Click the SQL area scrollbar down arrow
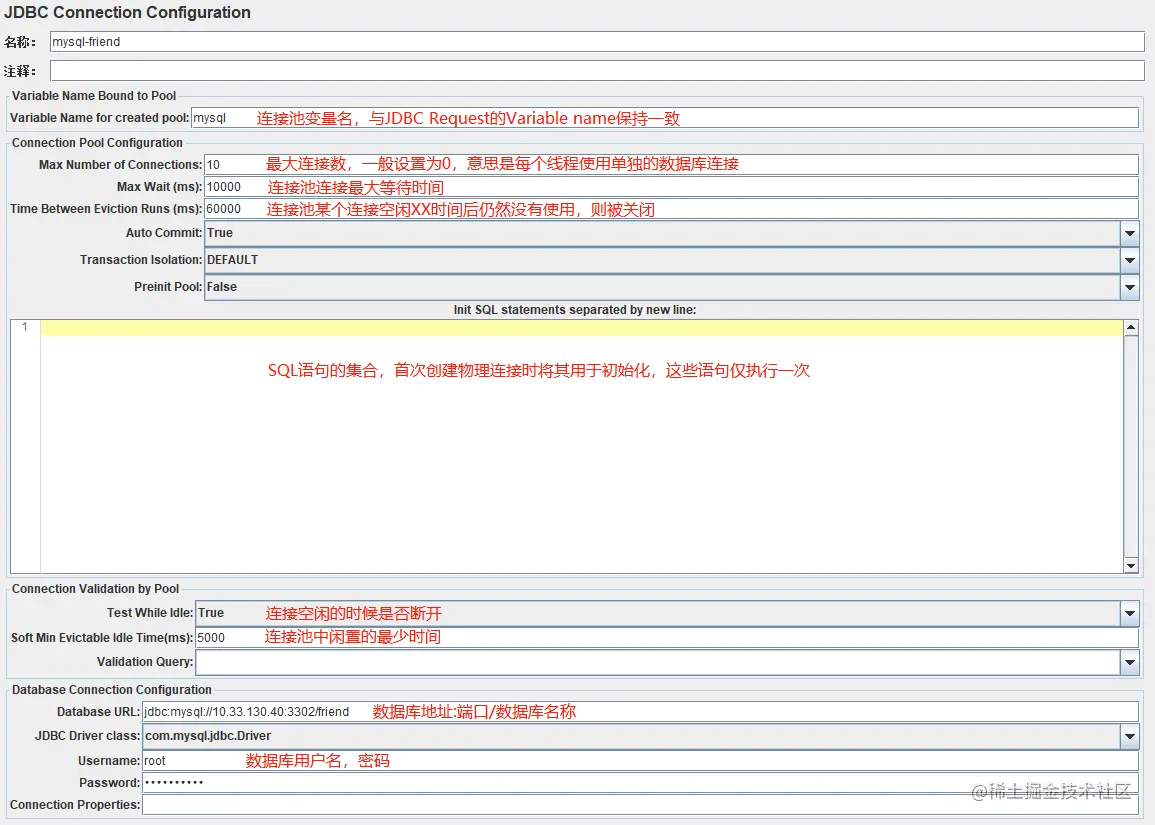The image size is (1155, 825). [x=1131, y=565]
